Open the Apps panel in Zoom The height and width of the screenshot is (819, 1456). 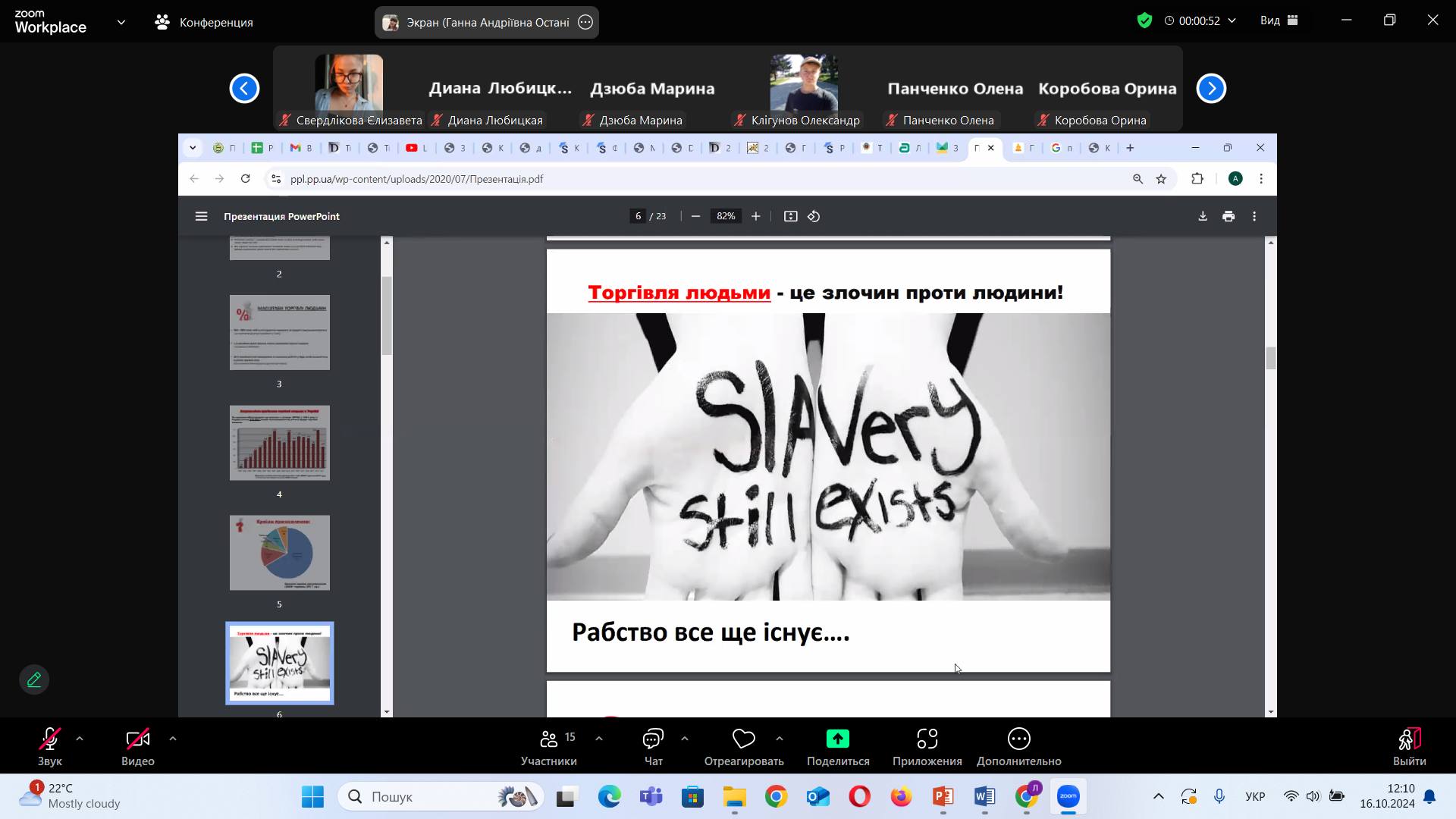pyautogui.click(x=927, y=739)
